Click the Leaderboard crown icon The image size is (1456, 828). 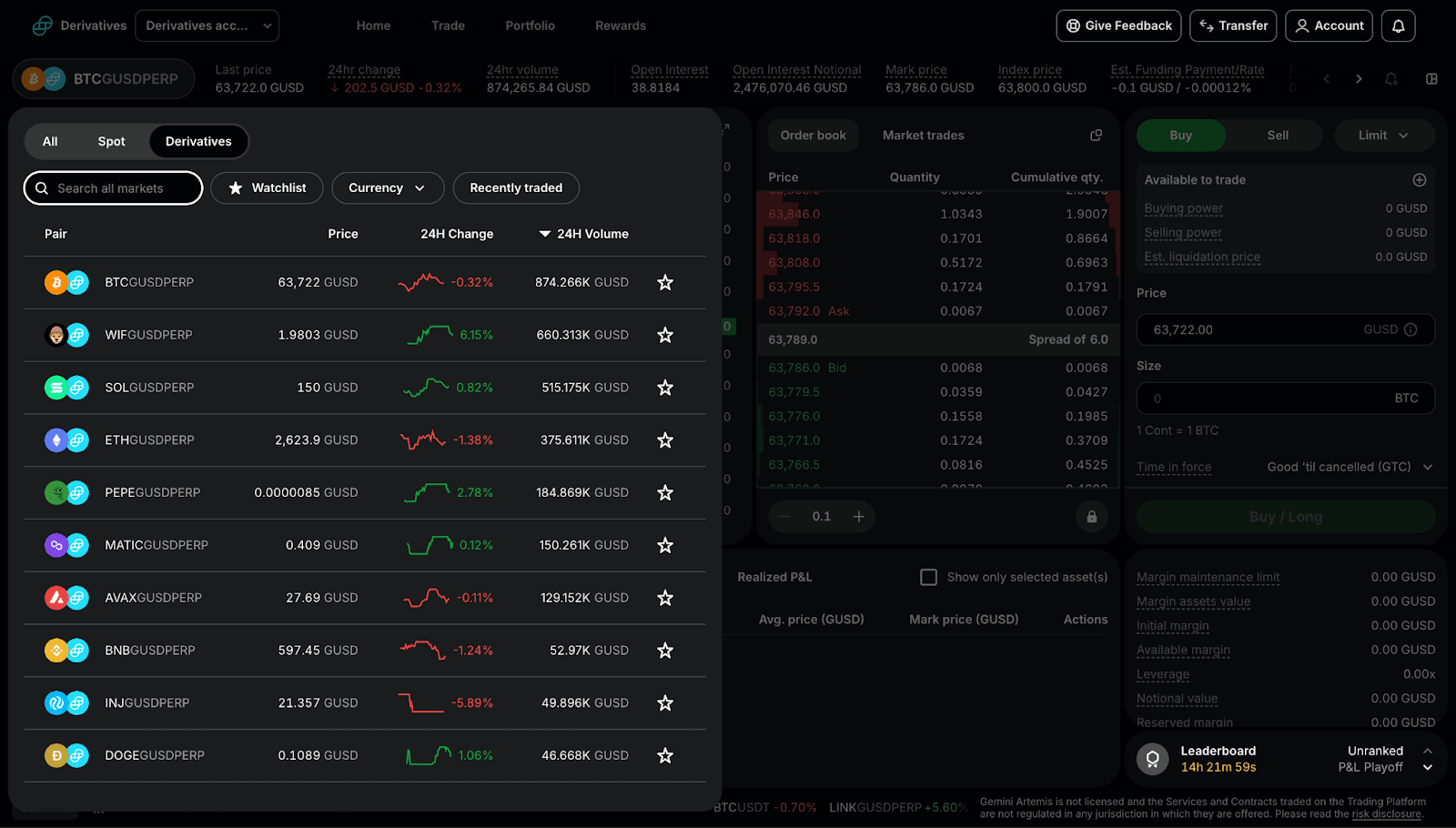click(1152, 758)
